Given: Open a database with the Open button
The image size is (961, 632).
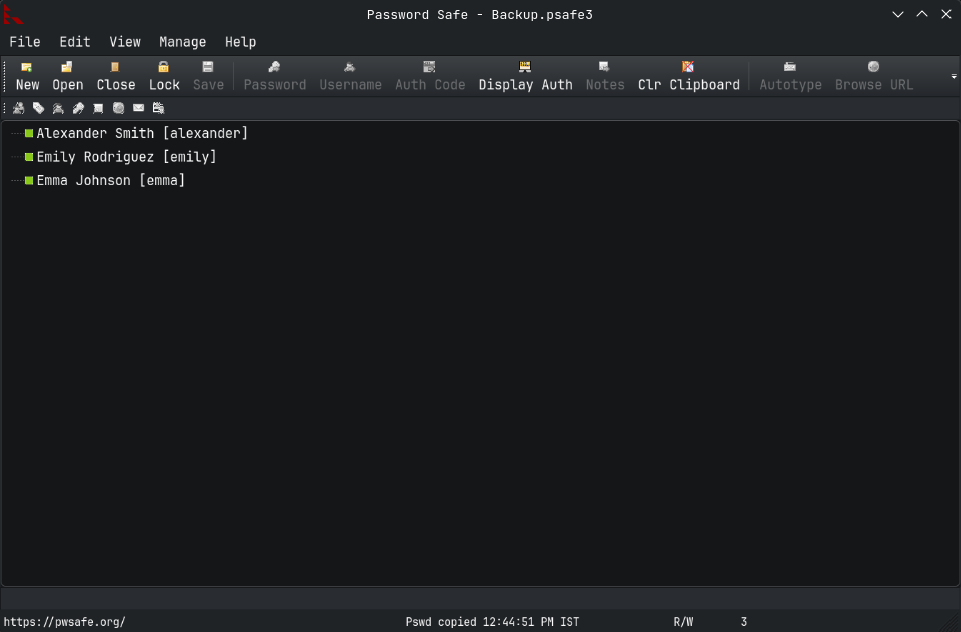Looking at the screenshot, I should pyautogui.click(x=67, y=76).
